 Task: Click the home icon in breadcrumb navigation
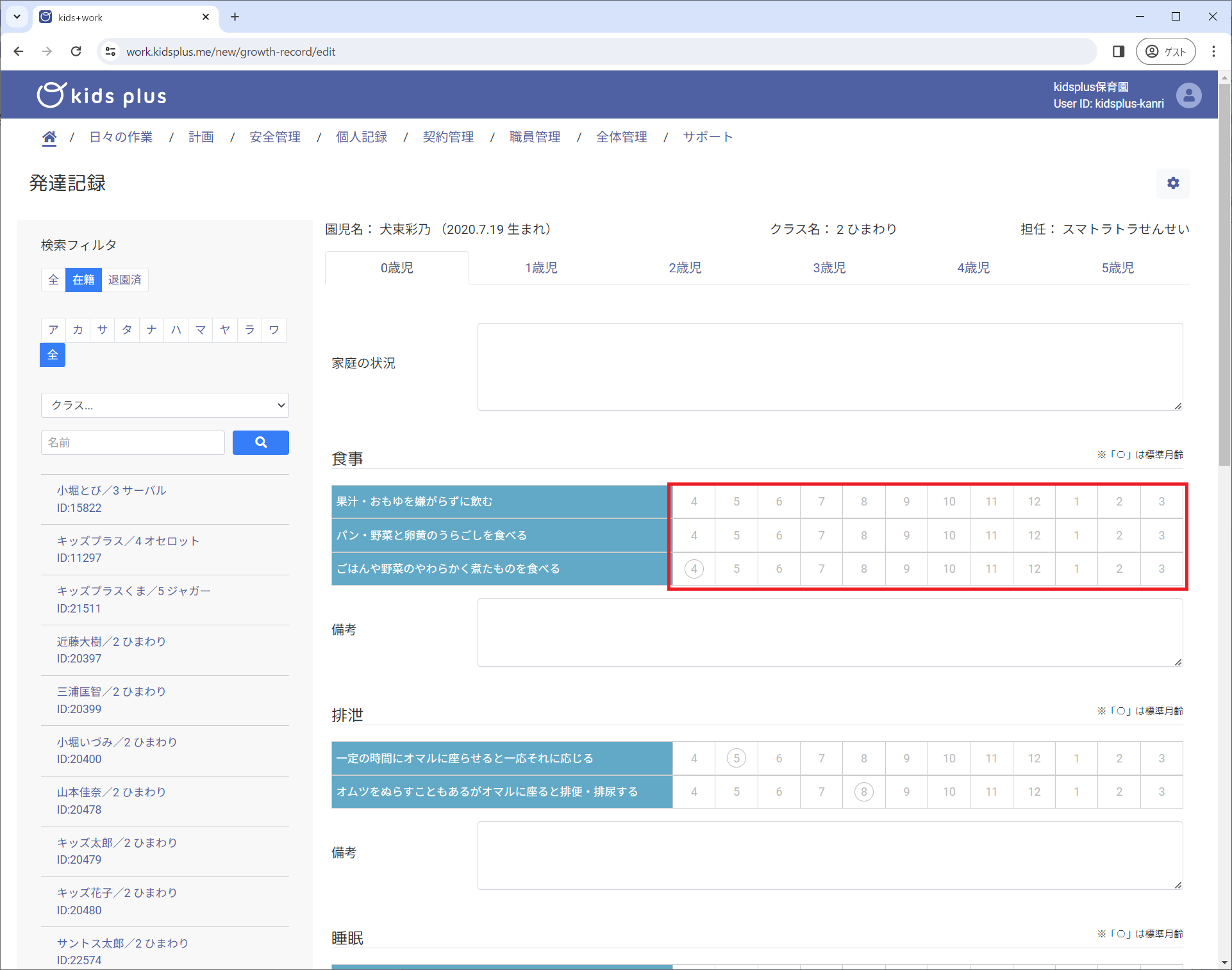pyautogui.click(x=49, y=137)
